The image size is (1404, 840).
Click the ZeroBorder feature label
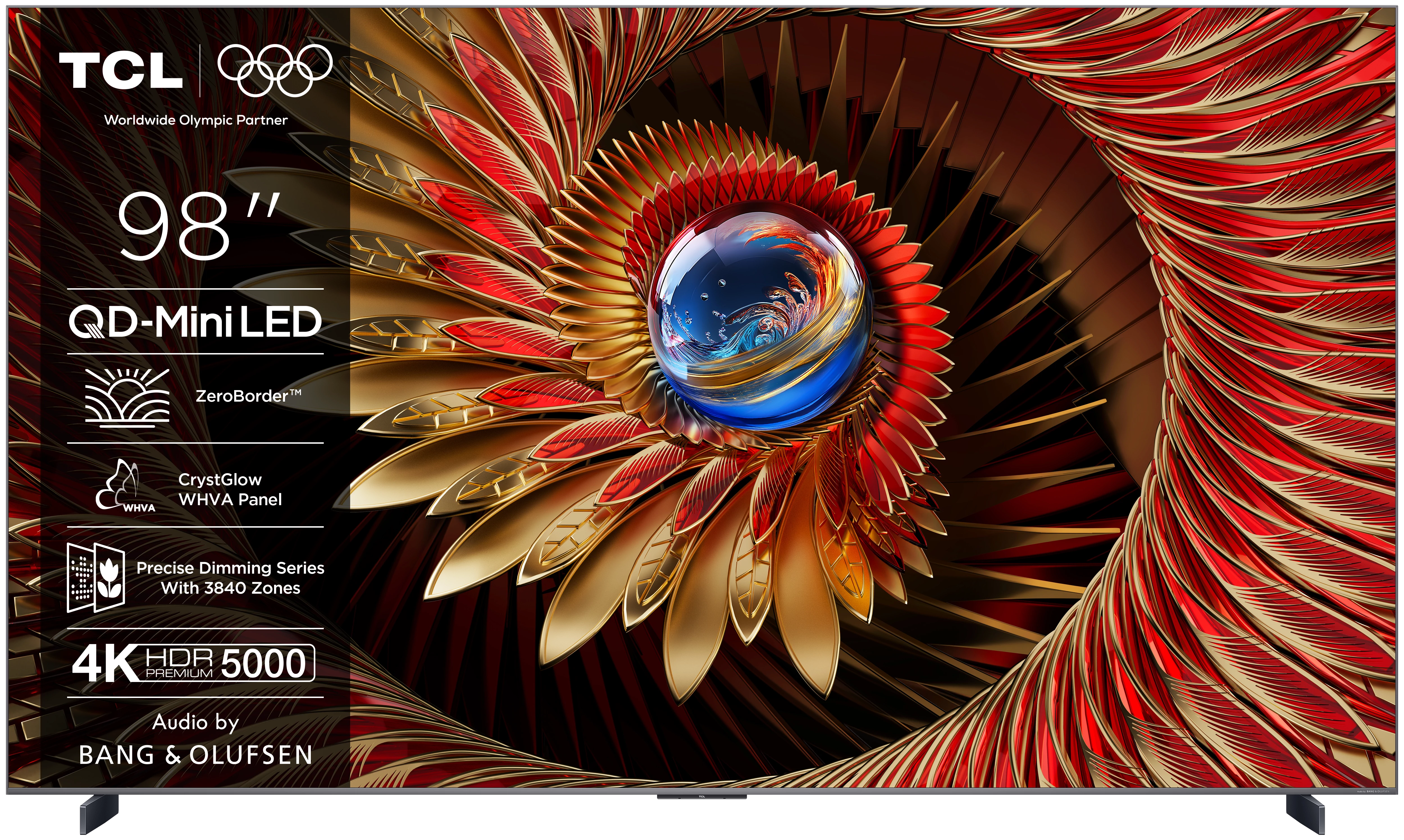tap(248, 396)
